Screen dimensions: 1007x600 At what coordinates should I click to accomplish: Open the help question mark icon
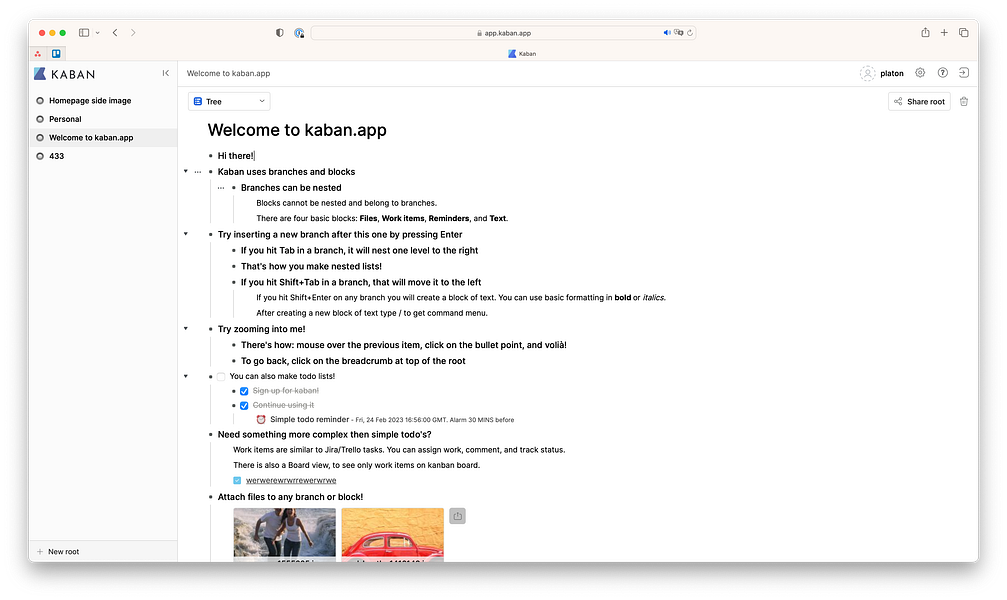tap(942, 73)
